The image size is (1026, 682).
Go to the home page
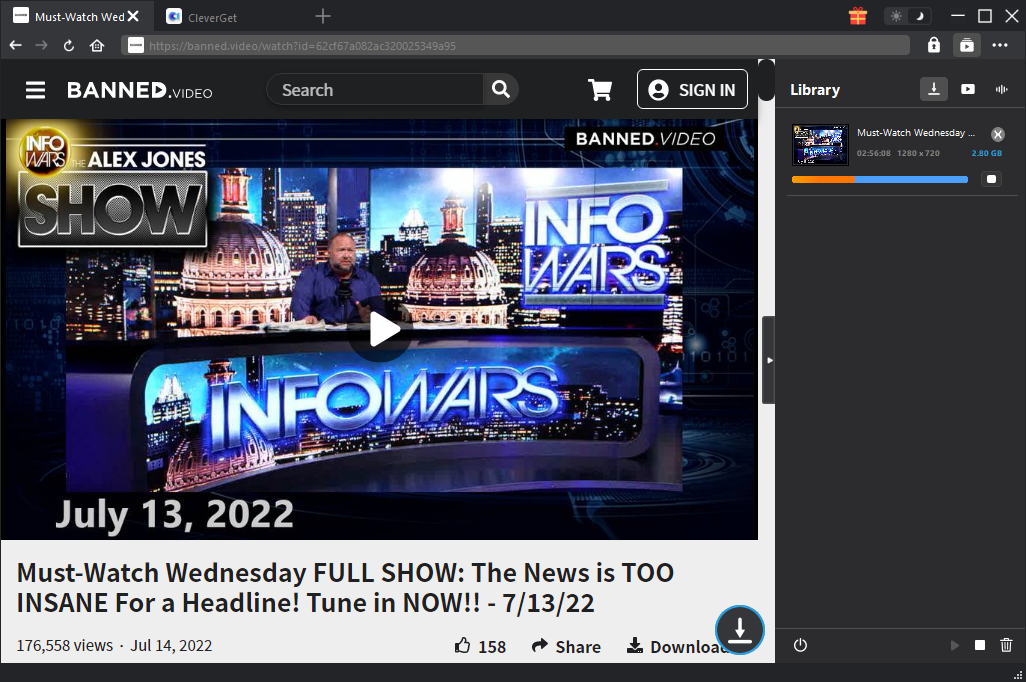point(97,45)
